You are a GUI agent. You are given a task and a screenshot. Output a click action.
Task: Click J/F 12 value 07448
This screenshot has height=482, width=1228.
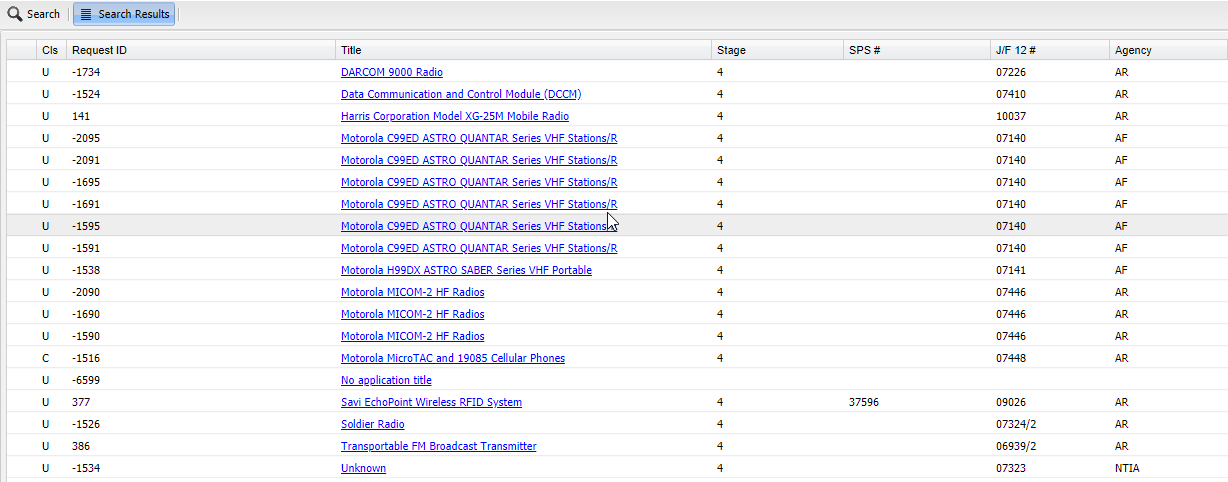(1011, 358)
